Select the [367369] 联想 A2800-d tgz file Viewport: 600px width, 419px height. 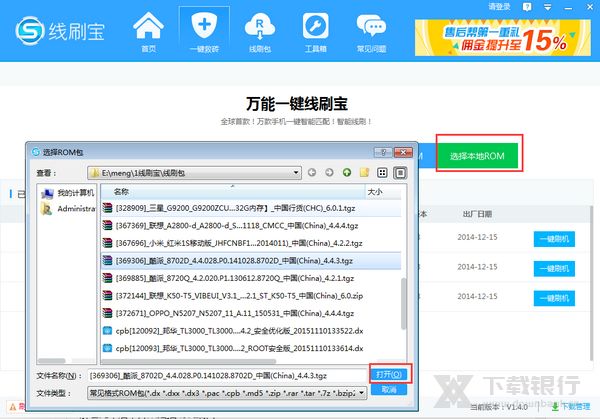coord(251,225)
